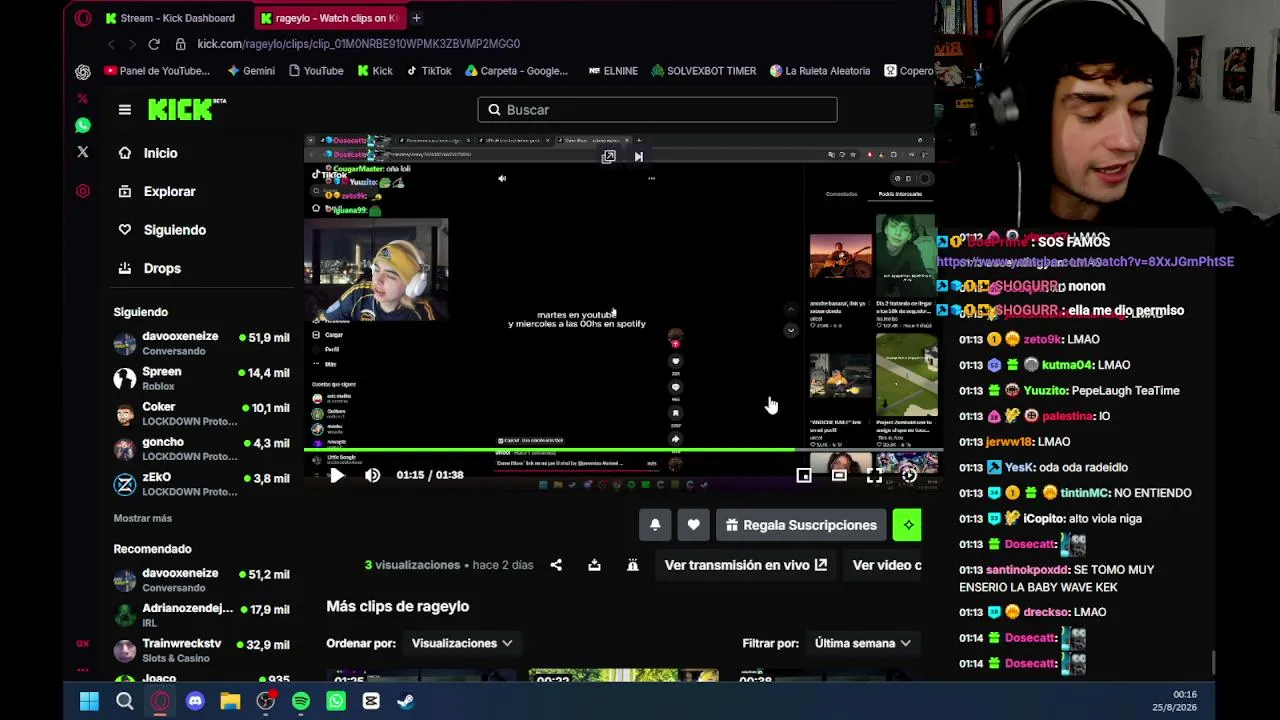Open zEkO's channel in the sidebar
This screenshot has width=1280, height=720.
click(201, 484)
